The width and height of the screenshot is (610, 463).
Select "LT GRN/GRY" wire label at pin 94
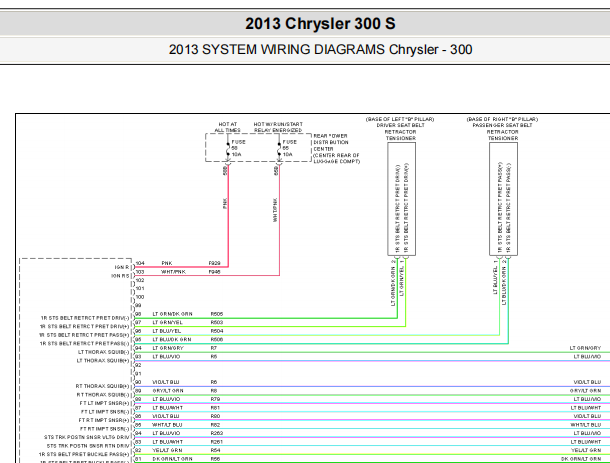coord(168,348)
